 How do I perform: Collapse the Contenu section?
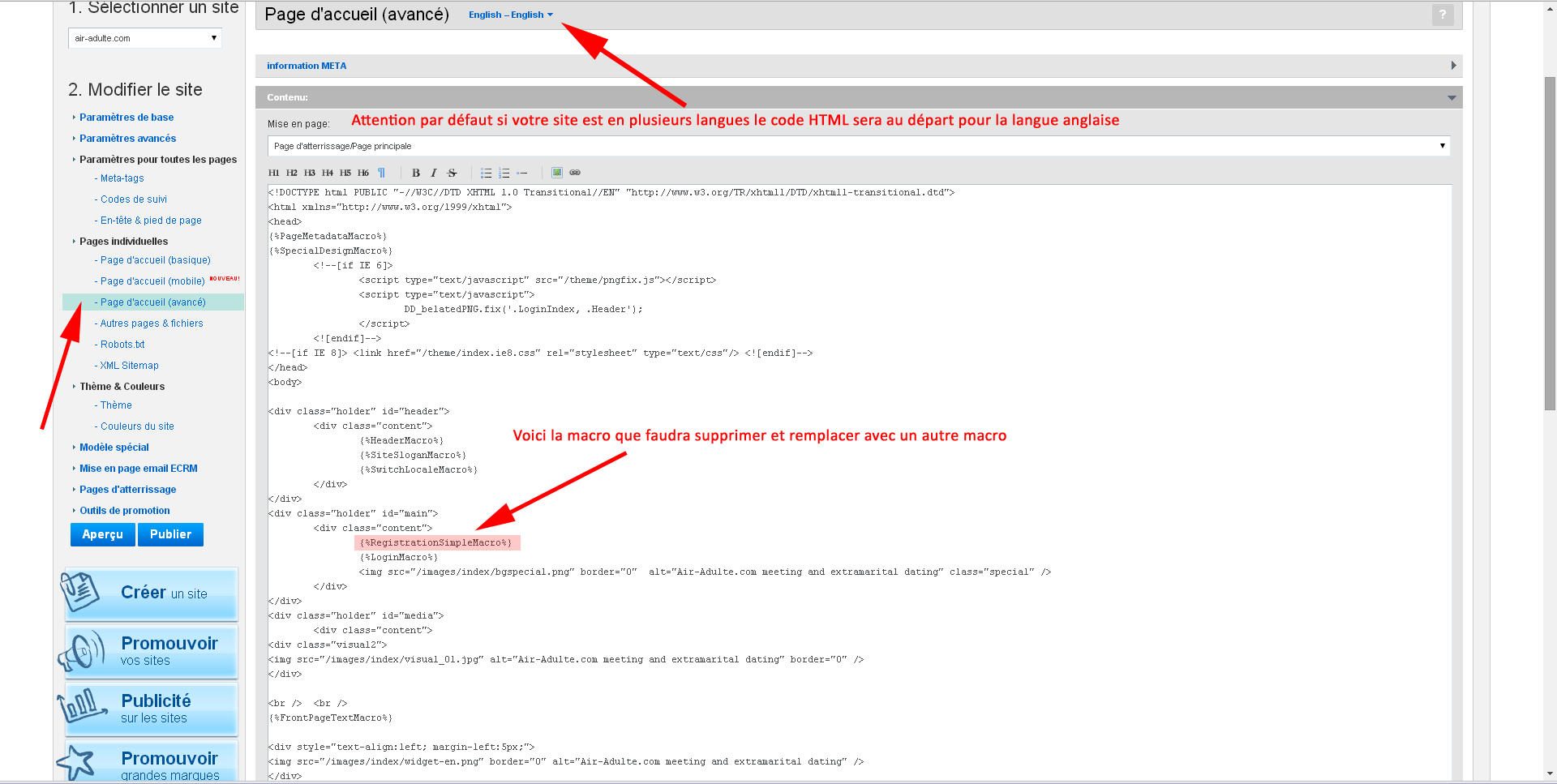pos(859,97)
